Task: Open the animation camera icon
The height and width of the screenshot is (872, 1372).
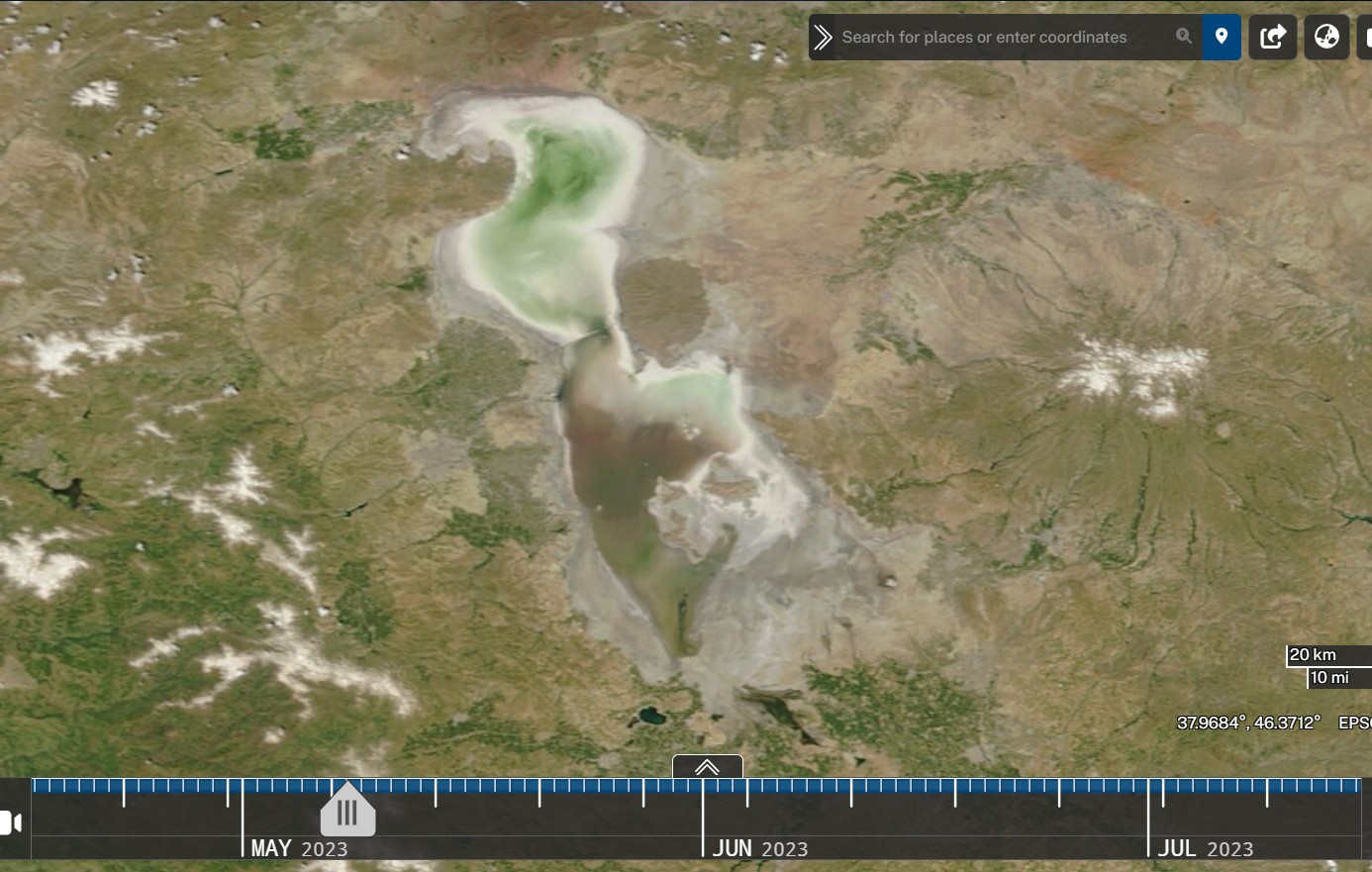Action: pos(11,823)
